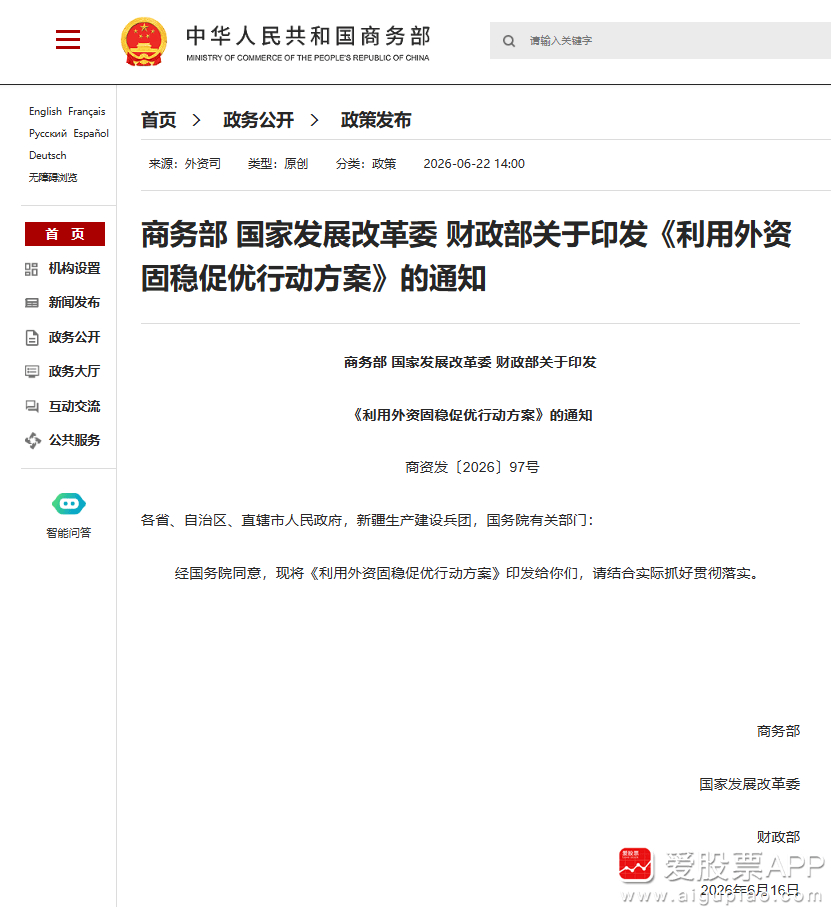The width and height of the screenshot is (831, 907).
Task: Click the 财政部 signature line
Action: tap(778, 836)
